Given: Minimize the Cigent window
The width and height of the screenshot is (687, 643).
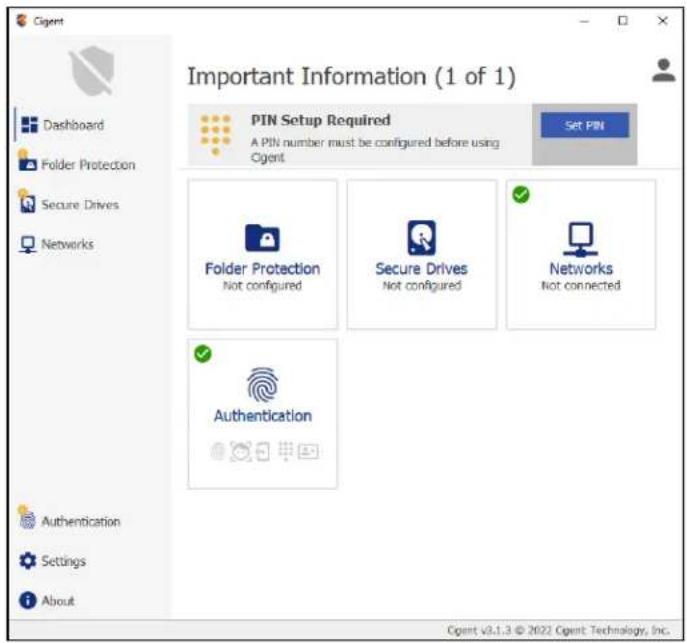Looking at the screenshot, I should [584, 21].
